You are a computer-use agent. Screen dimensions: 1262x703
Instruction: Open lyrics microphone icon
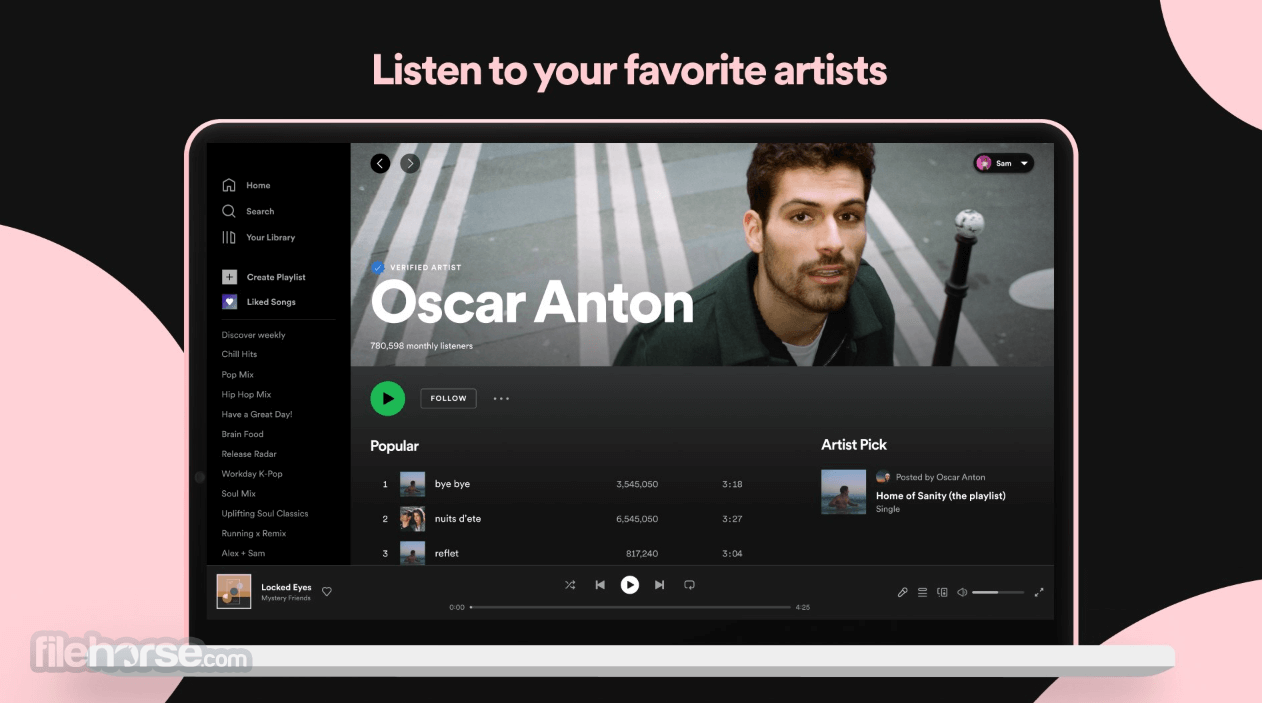point(902,592)
